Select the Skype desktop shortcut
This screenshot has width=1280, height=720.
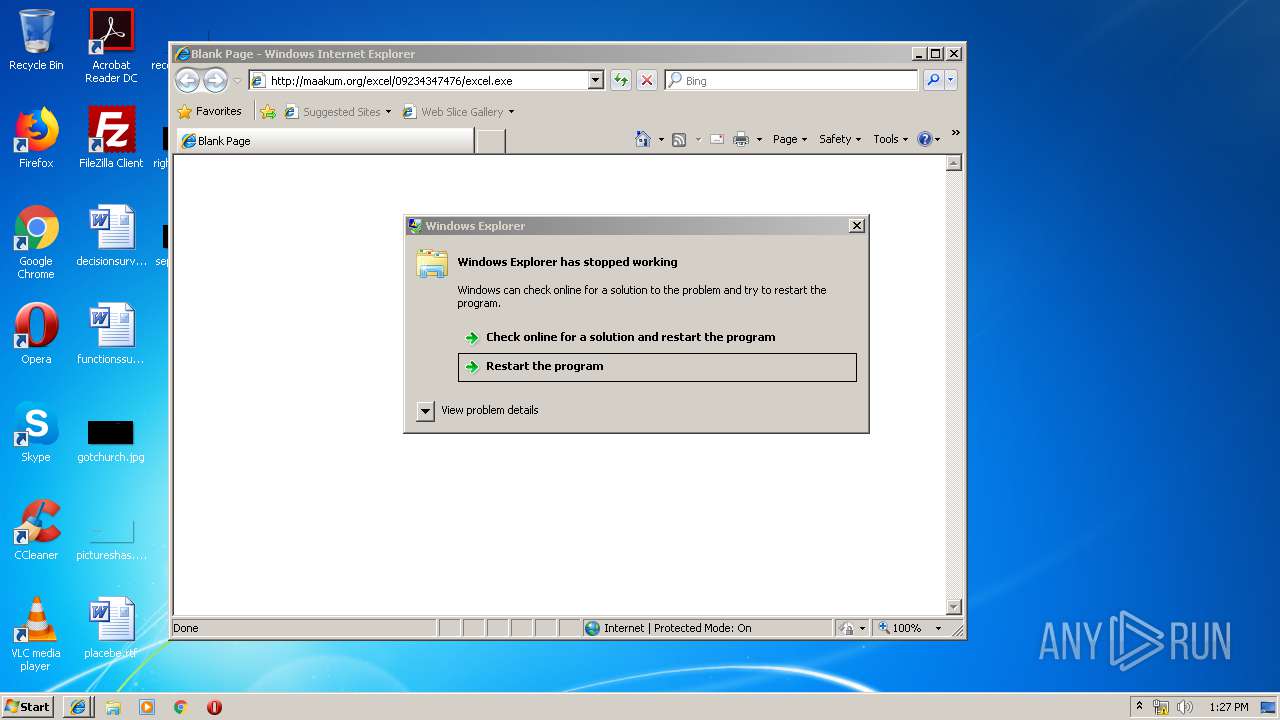(36, 432)
